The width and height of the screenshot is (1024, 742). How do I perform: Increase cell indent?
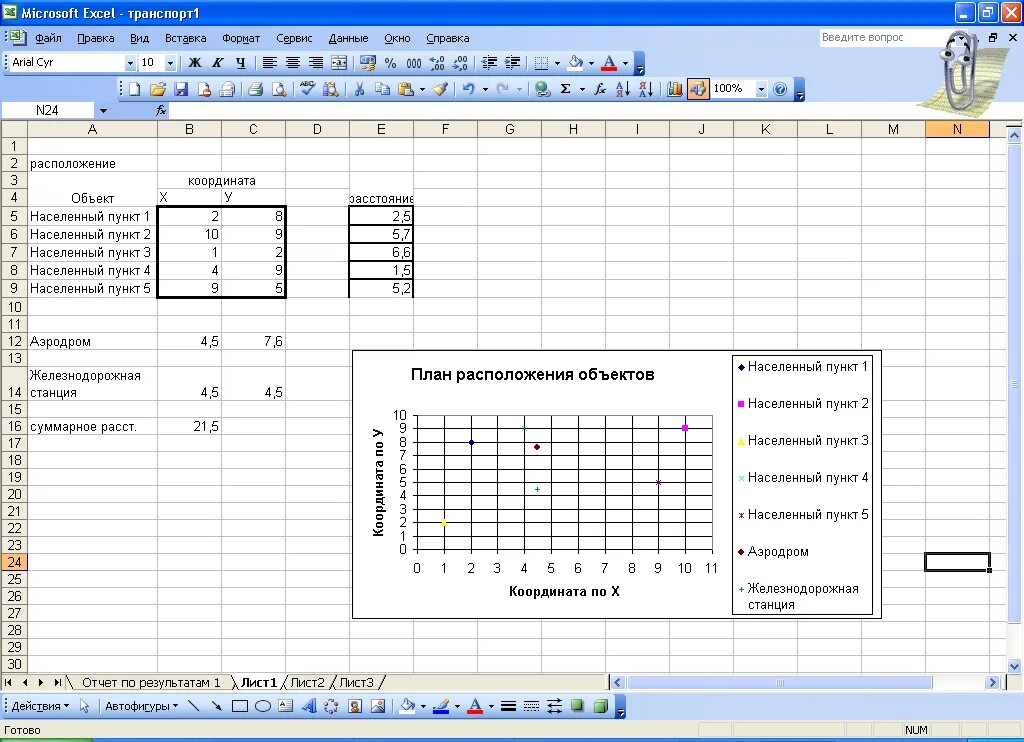click(x=512, y=63)
